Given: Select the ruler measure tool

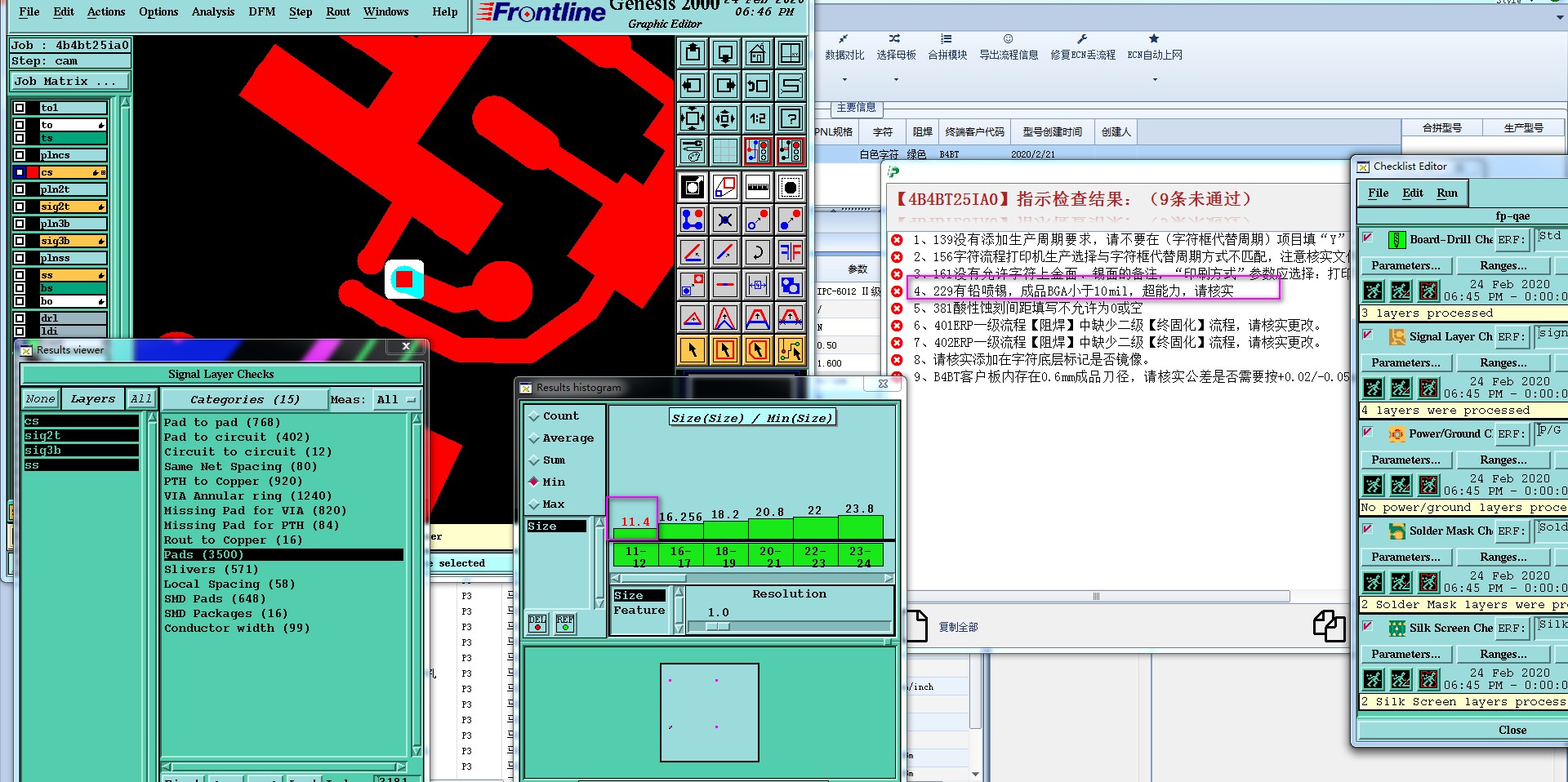Looking at the screenshot, I should coord(758,187).
